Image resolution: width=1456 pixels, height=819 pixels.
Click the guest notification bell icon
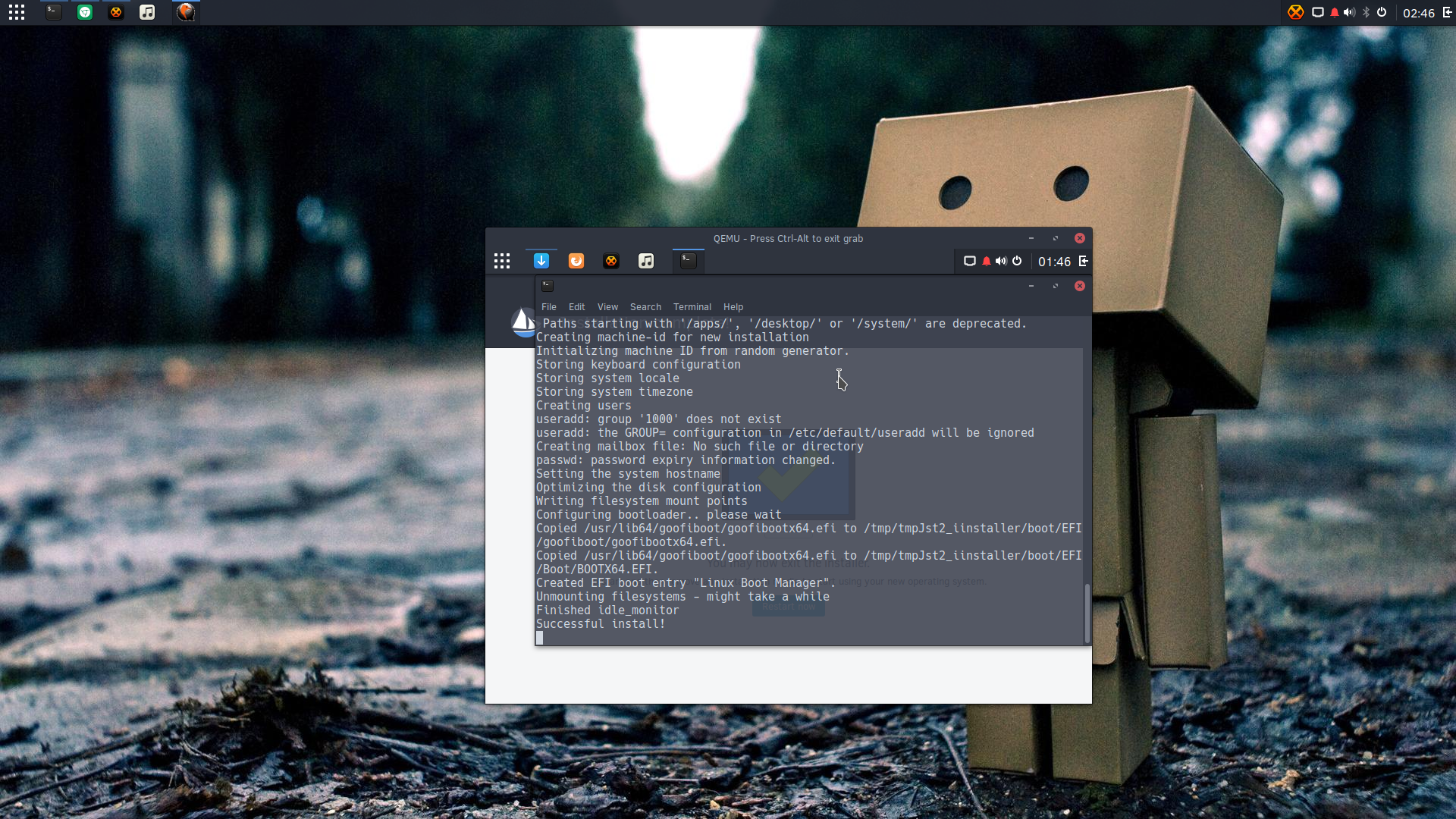[986, 261]
